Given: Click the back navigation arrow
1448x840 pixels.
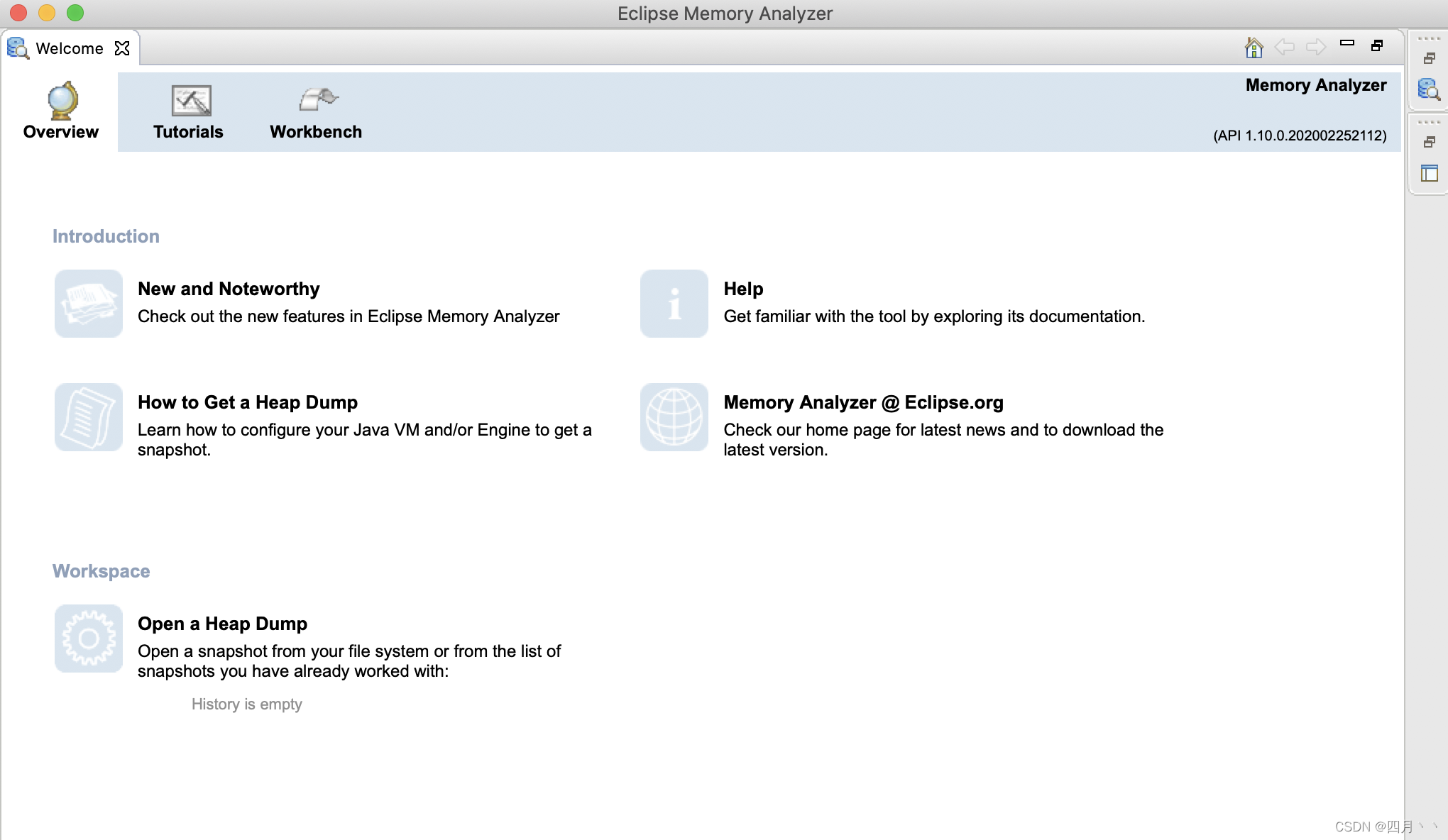Looking at the screenshot, I should coord(1285,48).
